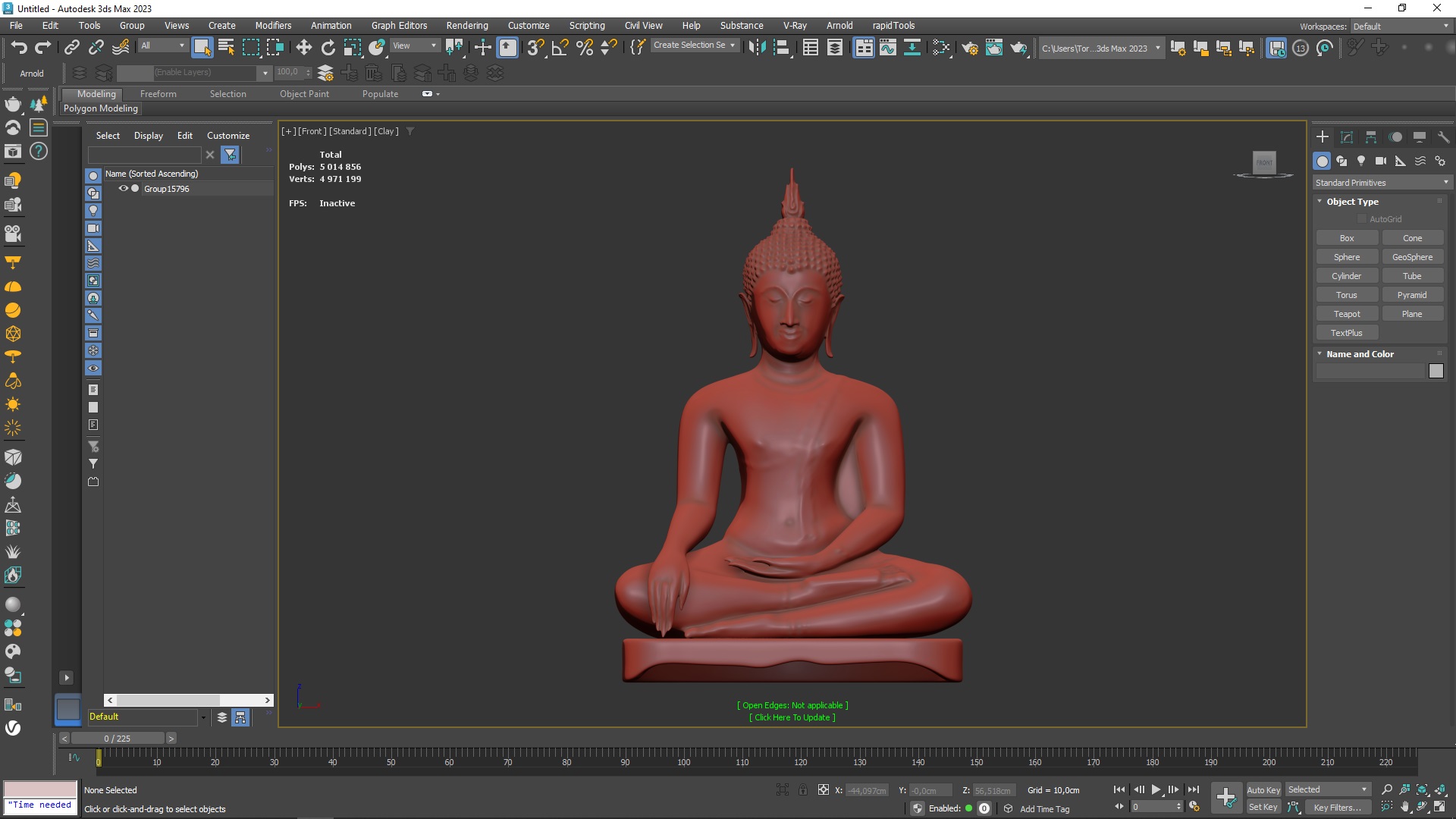This screenshot has width=1456, height=819.
Task: Toggle the Angle Snap icon
Action: [x=560, y=48]
